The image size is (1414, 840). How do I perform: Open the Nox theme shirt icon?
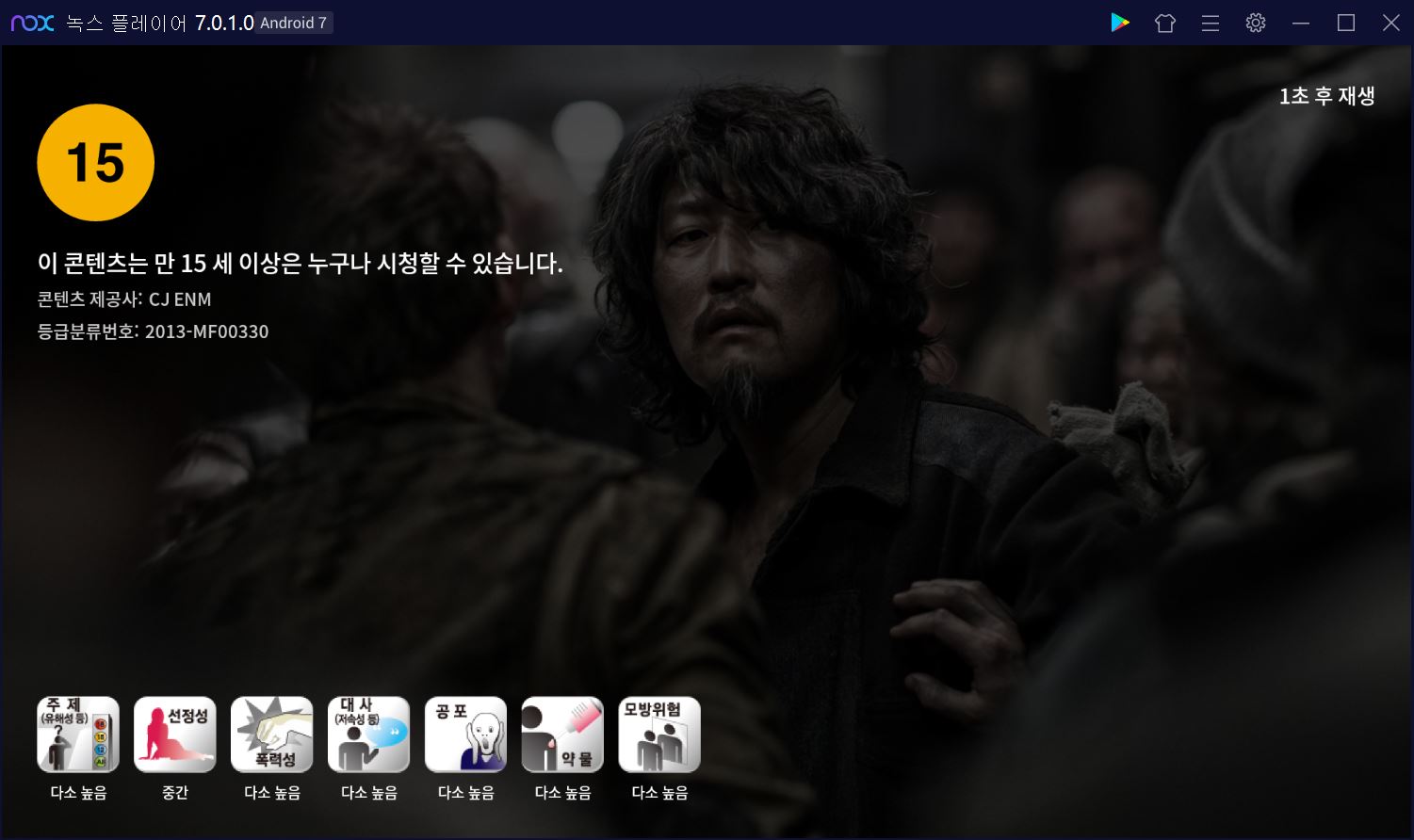tap(1165, 23)
